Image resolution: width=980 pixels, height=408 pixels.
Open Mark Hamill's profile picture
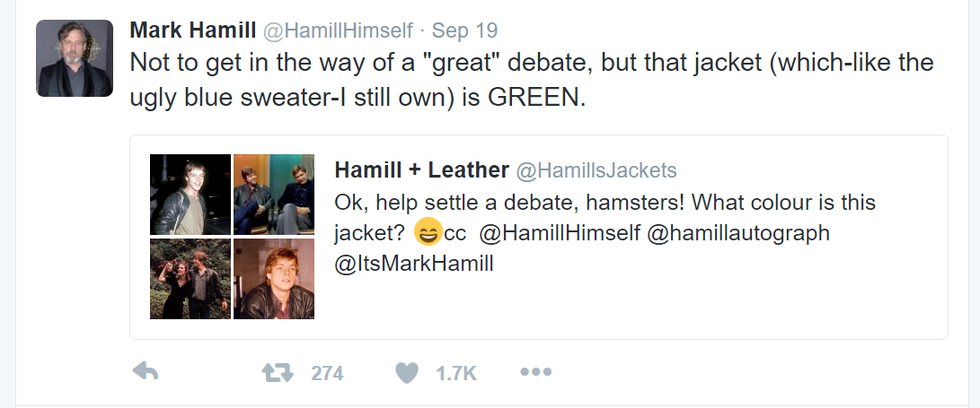[75, 58]
